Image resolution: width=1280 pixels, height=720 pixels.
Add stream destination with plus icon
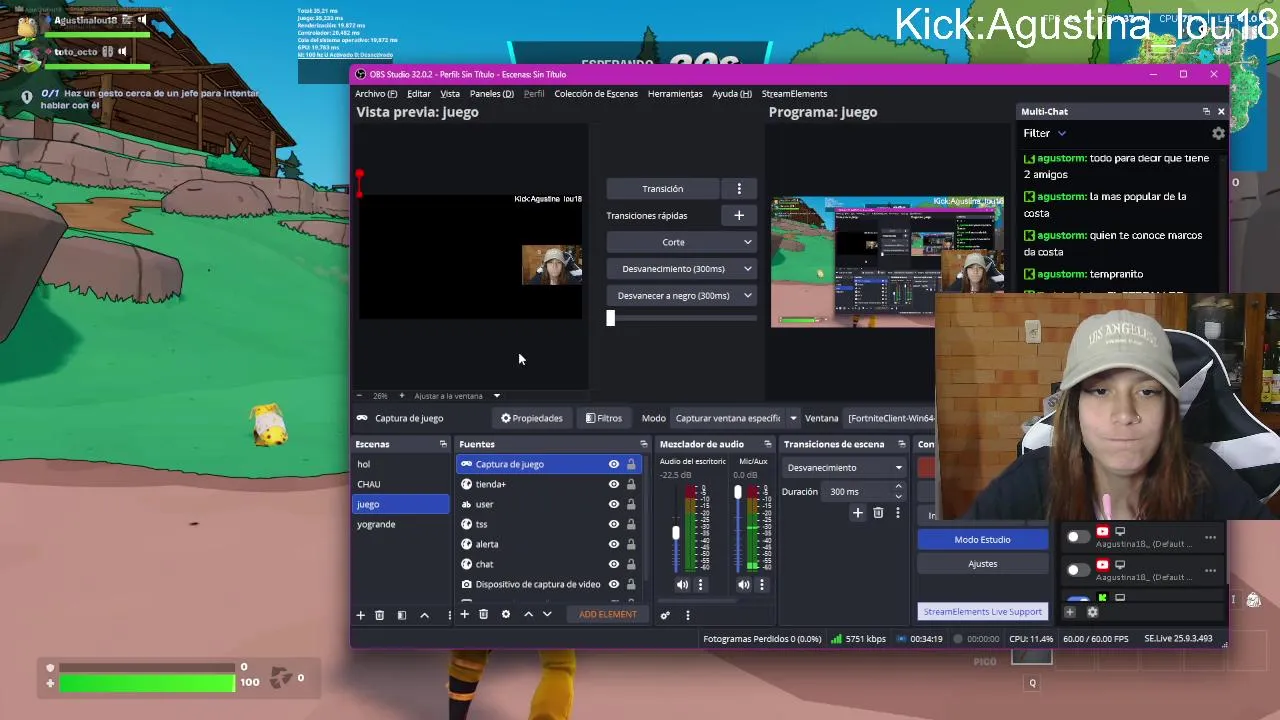[1070, 612]
